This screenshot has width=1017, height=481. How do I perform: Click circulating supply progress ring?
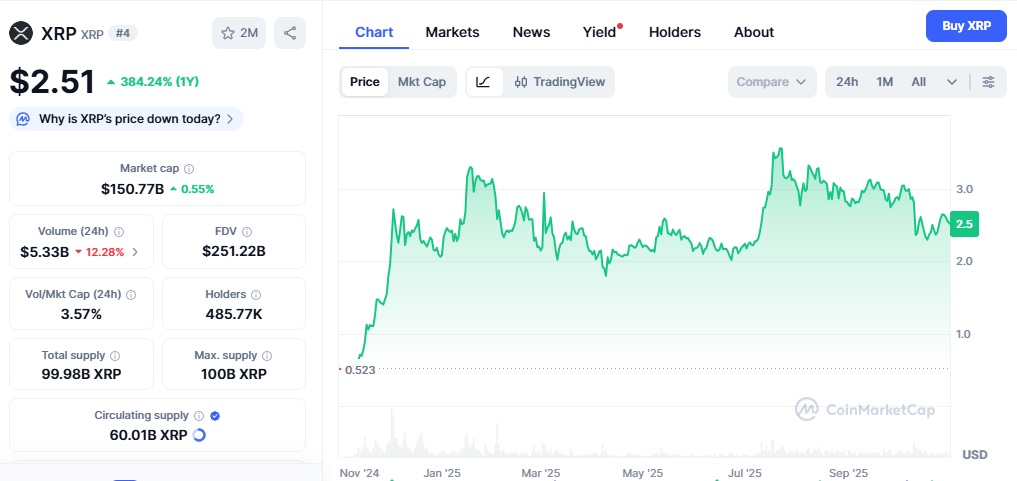click(x=200, y=435)
